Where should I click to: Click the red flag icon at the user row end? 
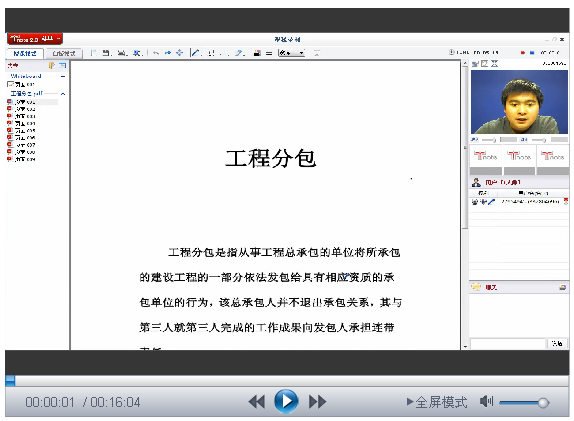click(x=566, y=201)
